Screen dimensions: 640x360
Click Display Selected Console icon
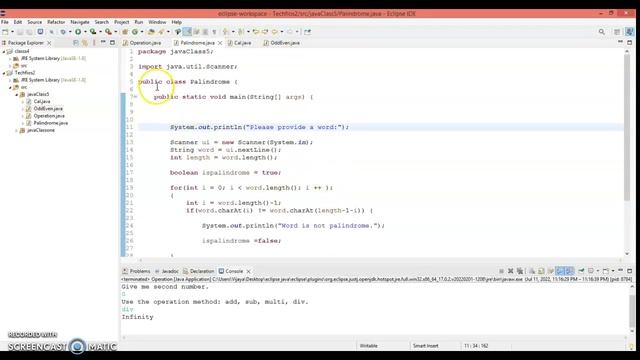click(x=591, y=271)
